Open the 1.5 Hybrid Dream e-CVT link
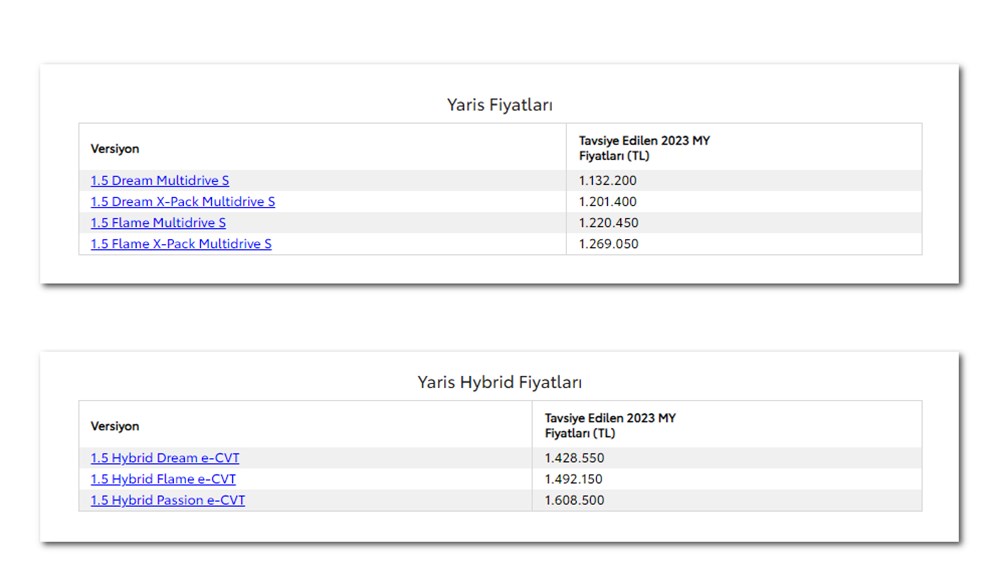 pyautogui.click(x=164, y=457)
